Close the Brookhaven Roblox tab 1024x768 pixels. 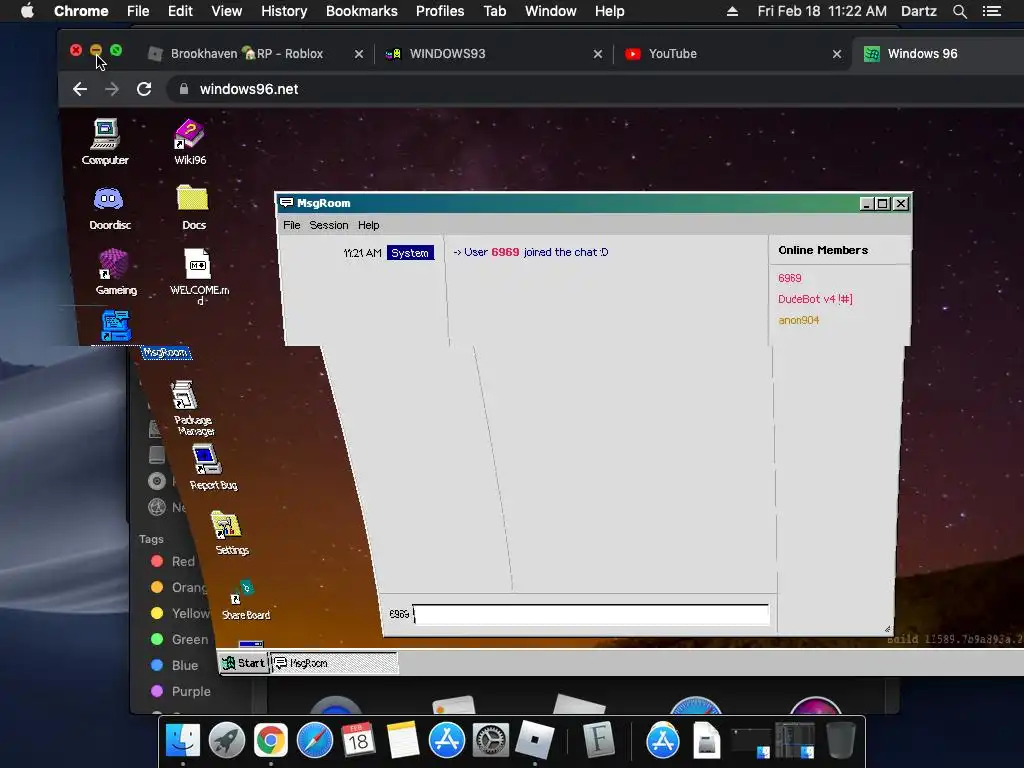pyautogui.click(x=359, y=54)
